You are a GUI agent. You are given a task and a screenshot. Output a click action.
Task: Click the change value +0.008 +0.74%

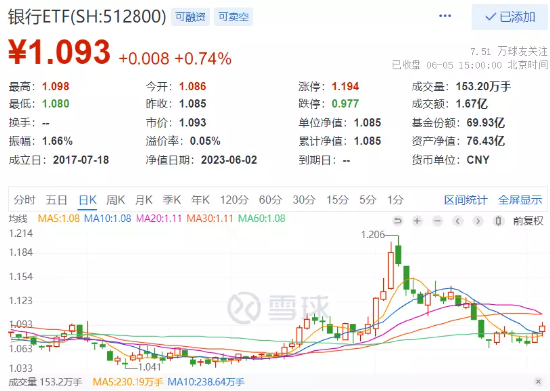tap(175, 59)
